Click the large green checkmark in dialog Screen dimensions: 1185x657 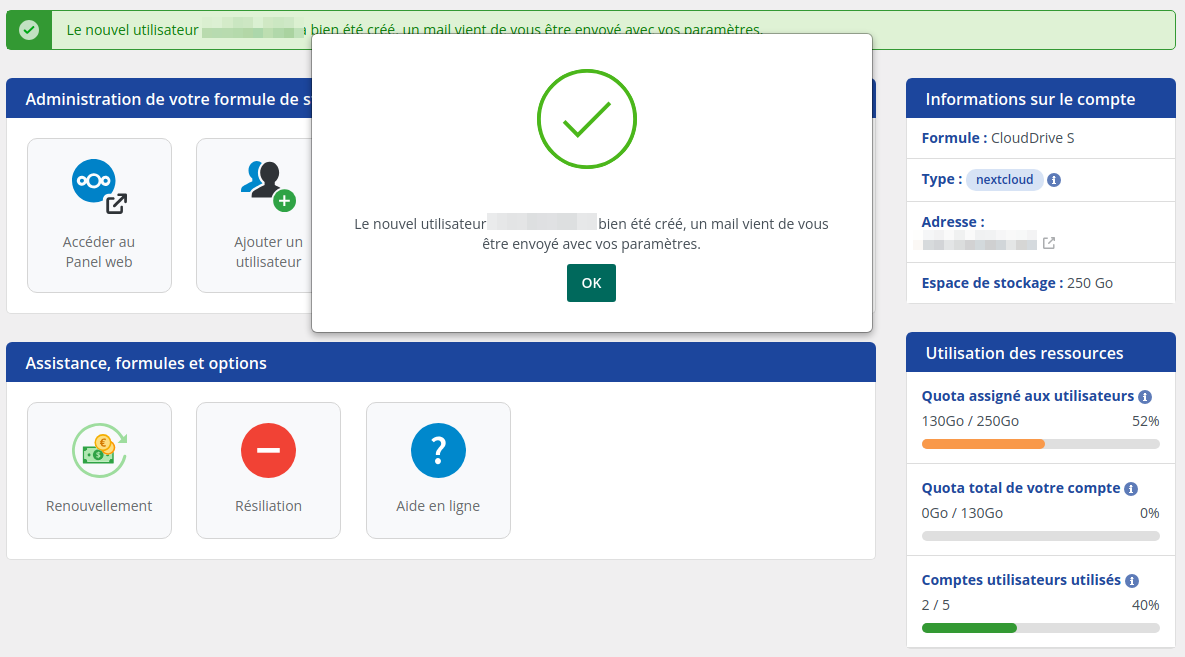(587, 119)
